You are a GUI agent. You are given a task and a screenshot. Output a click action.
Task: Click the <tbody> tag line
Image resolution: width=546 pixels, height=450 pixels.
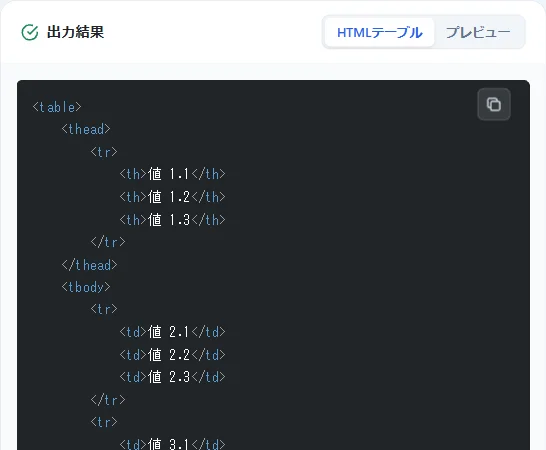(86, 287)
